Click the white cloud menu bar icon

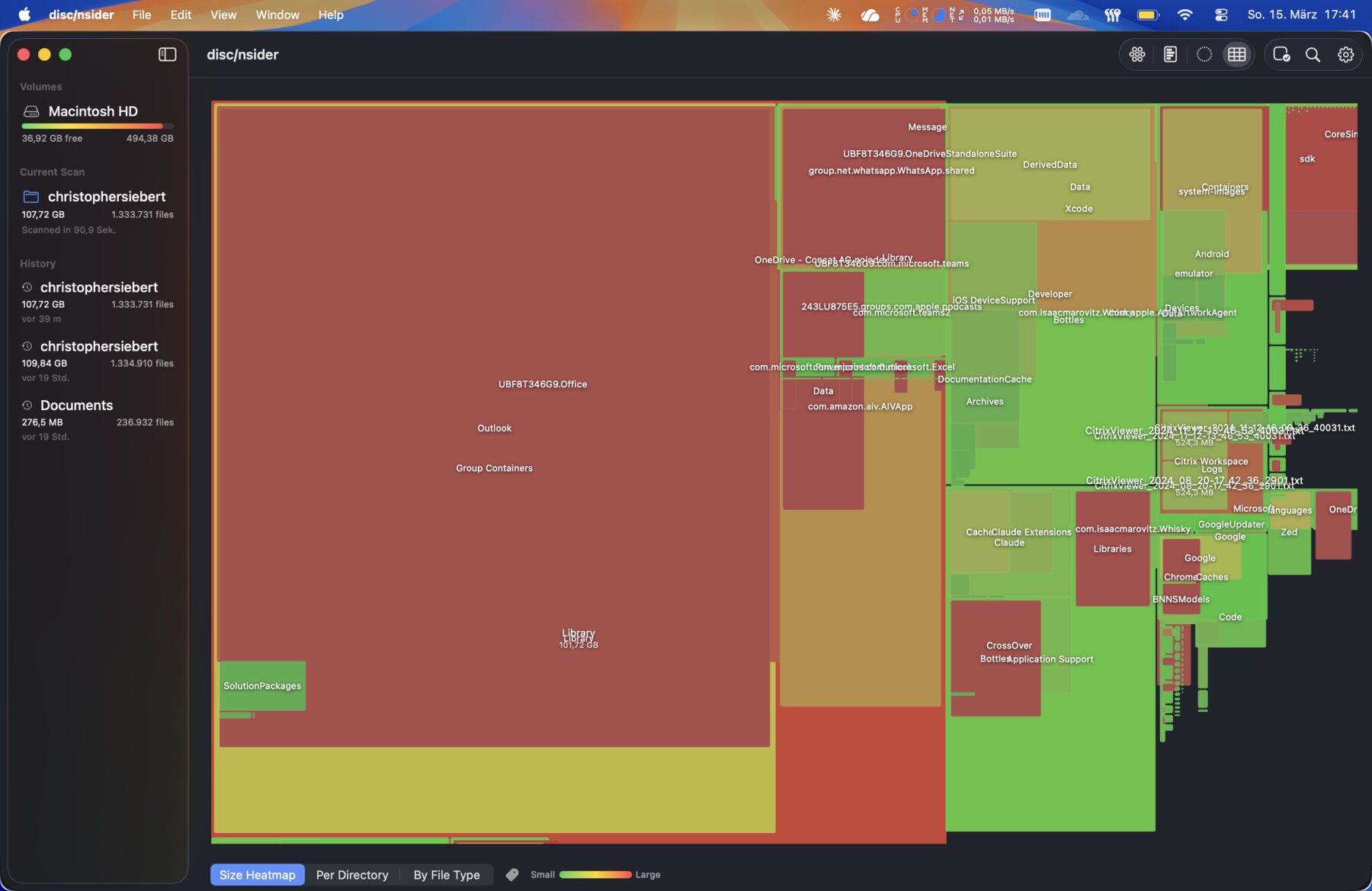tap(870, 14)
